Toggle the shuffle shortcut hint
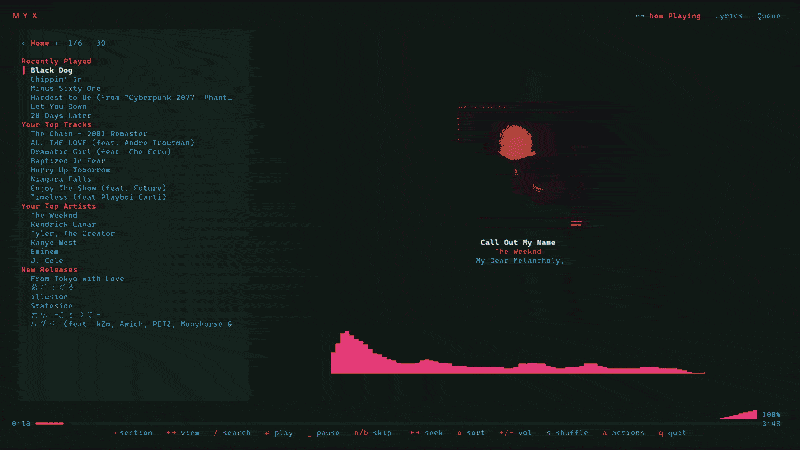 [567, 433]
